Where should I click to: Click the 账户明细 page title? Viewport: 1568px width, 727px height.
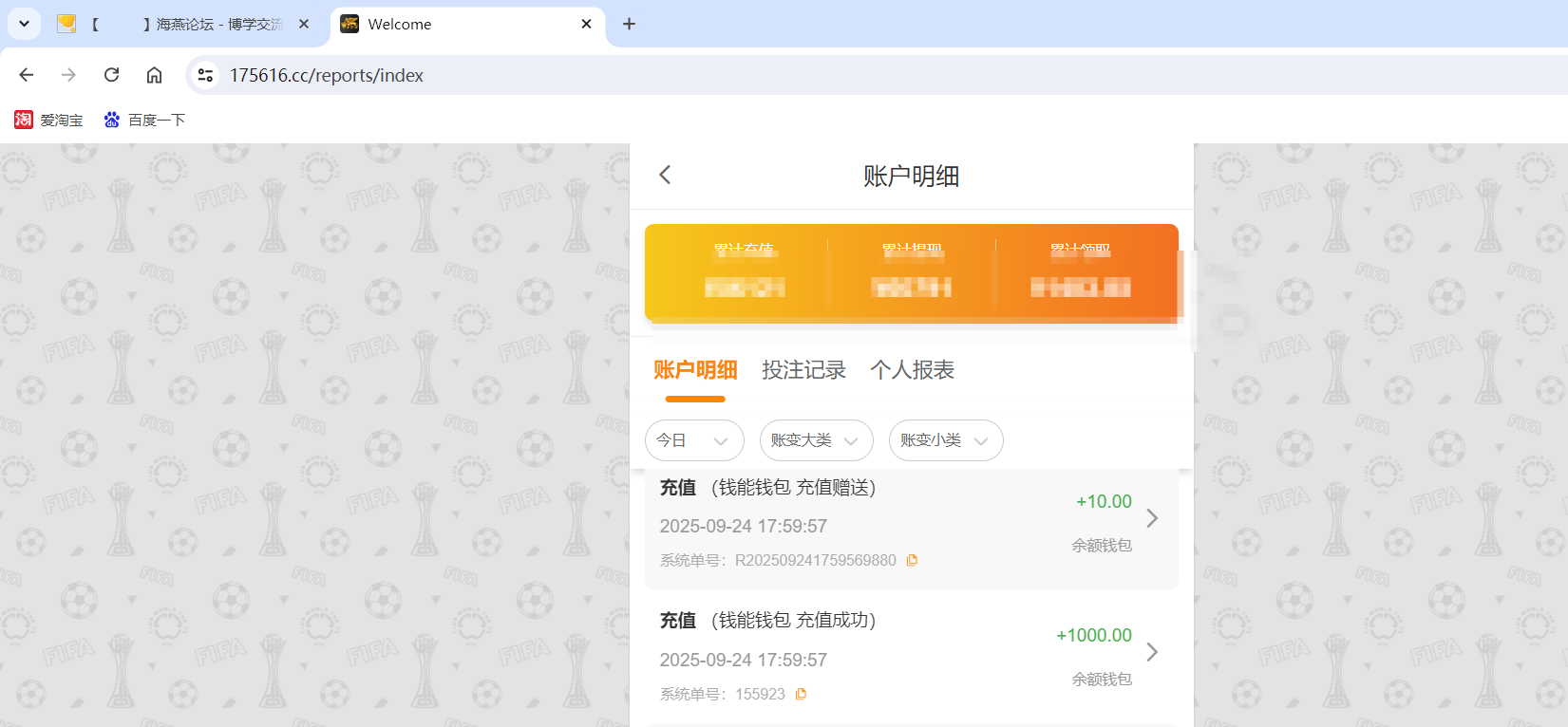click(911, 176)
